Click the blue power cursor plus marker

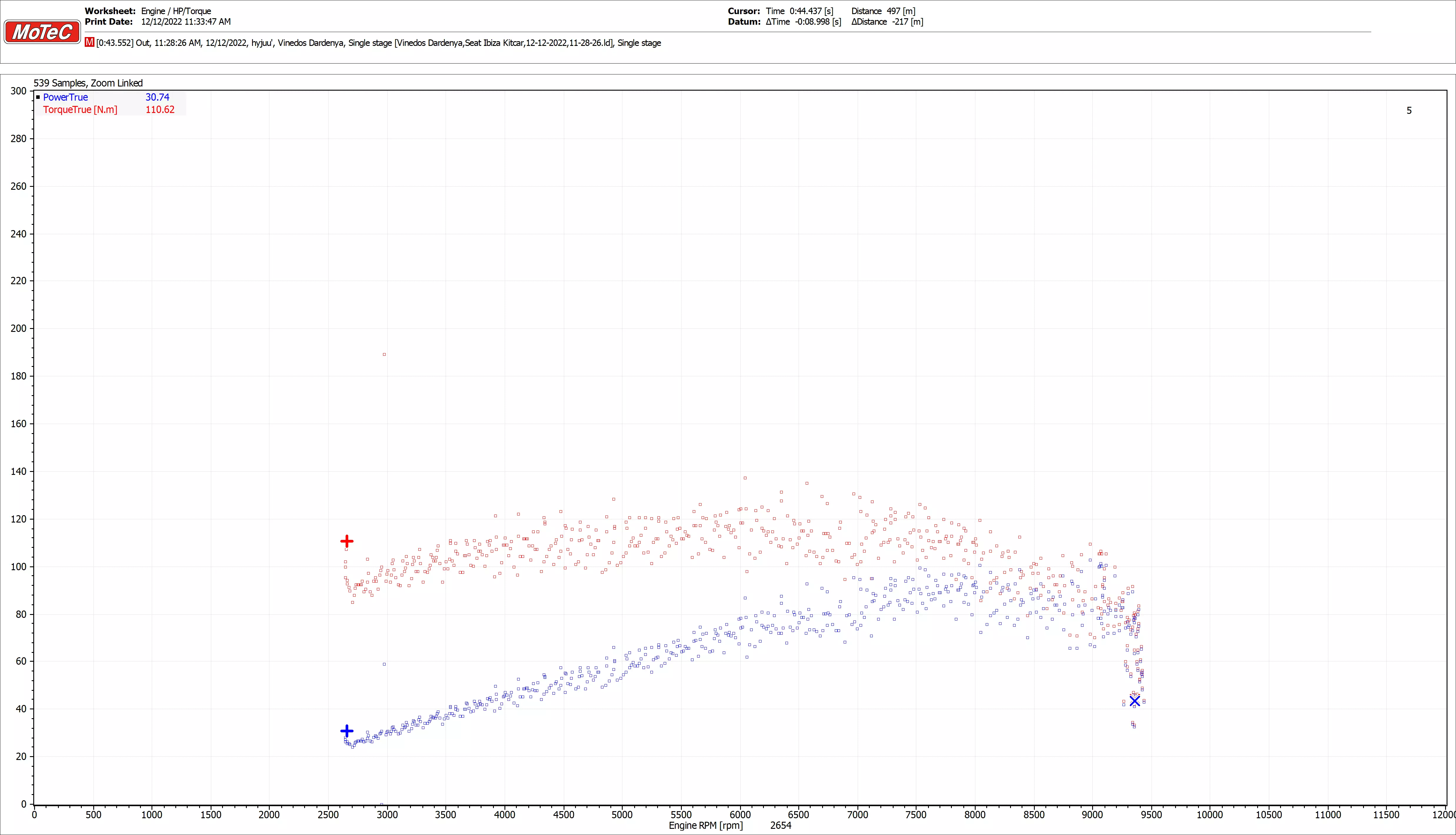(x=347, y=731)
